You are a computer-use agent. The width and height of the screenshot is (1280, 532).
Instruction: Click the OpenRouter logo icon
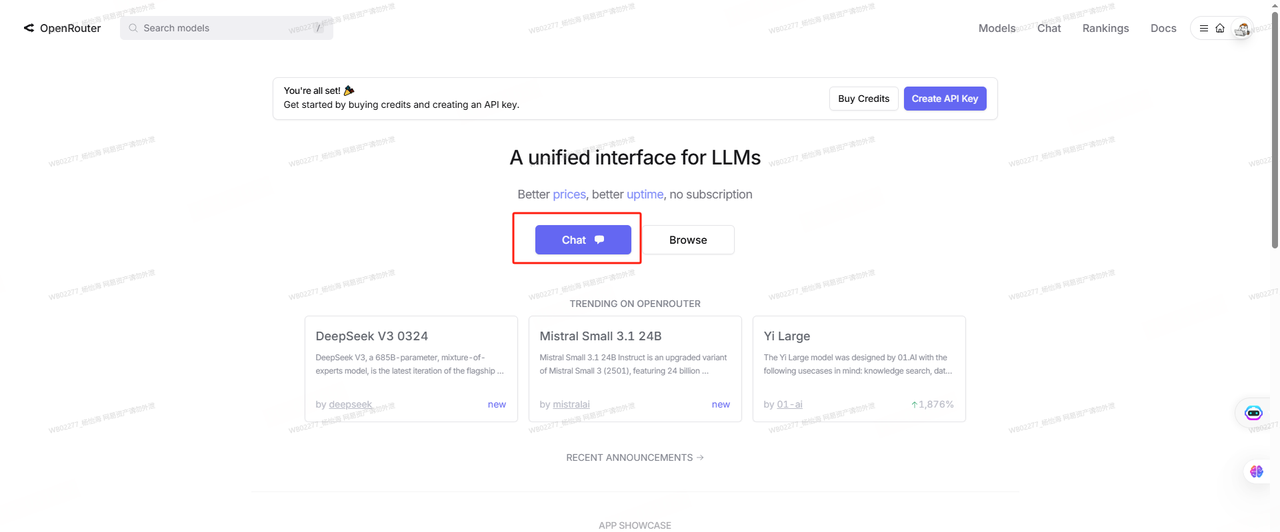(x=29, y=28)
